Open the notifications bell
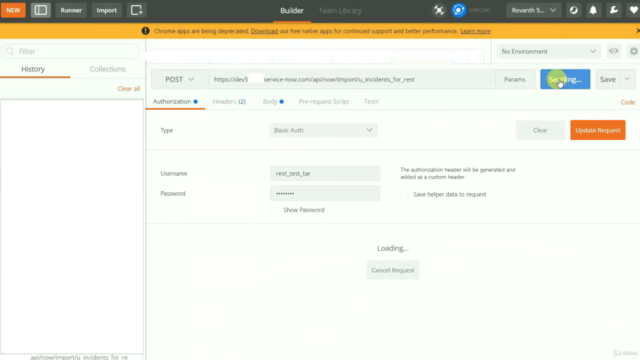 coord(593,10)
